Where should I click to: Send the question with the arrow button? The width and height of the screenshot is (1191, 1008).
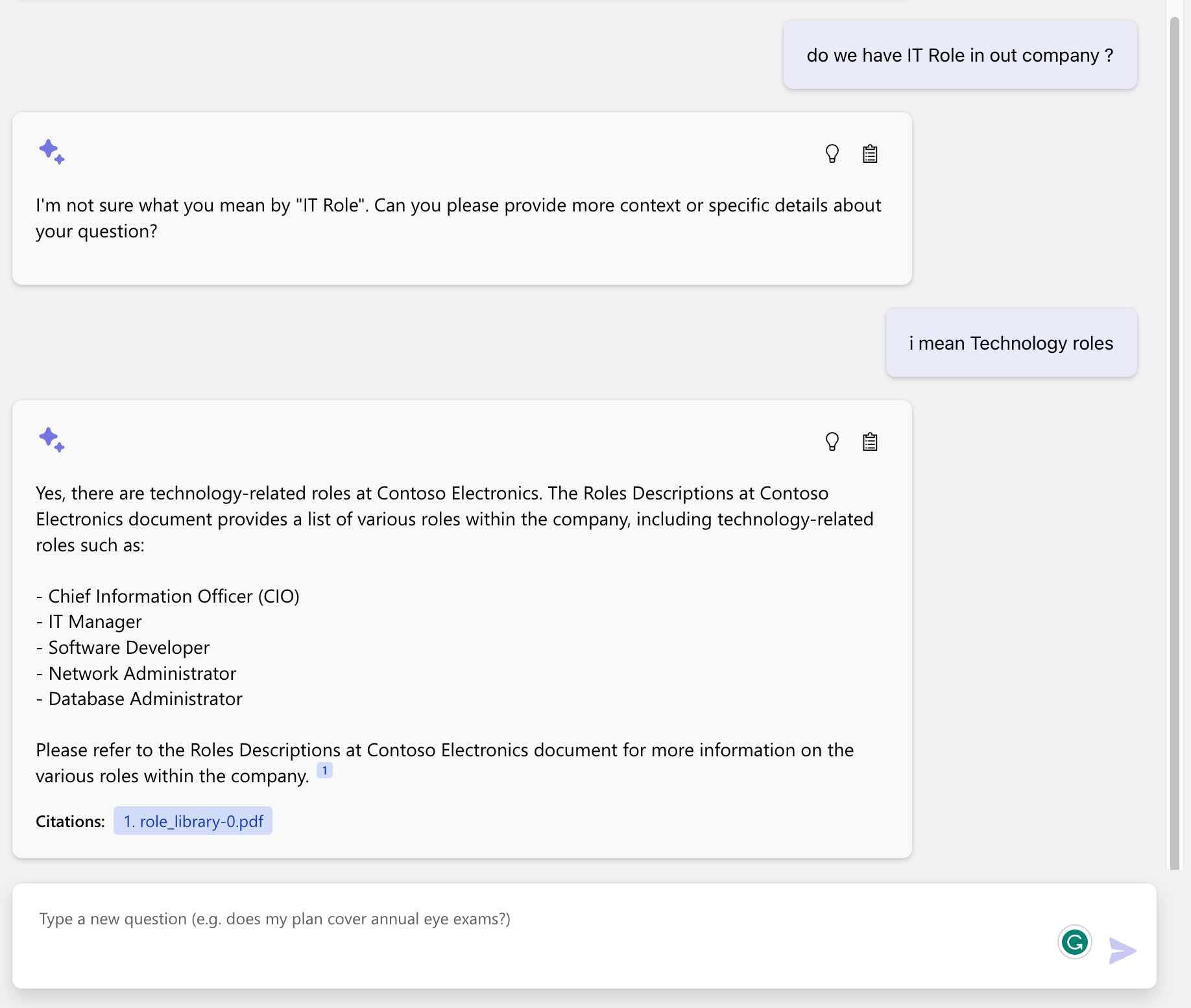1122,951
